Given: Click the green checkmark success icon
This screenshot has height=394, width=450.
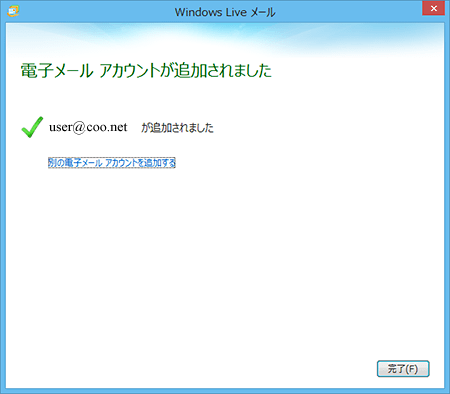Looking at the screenshot, I should (32, 127).
